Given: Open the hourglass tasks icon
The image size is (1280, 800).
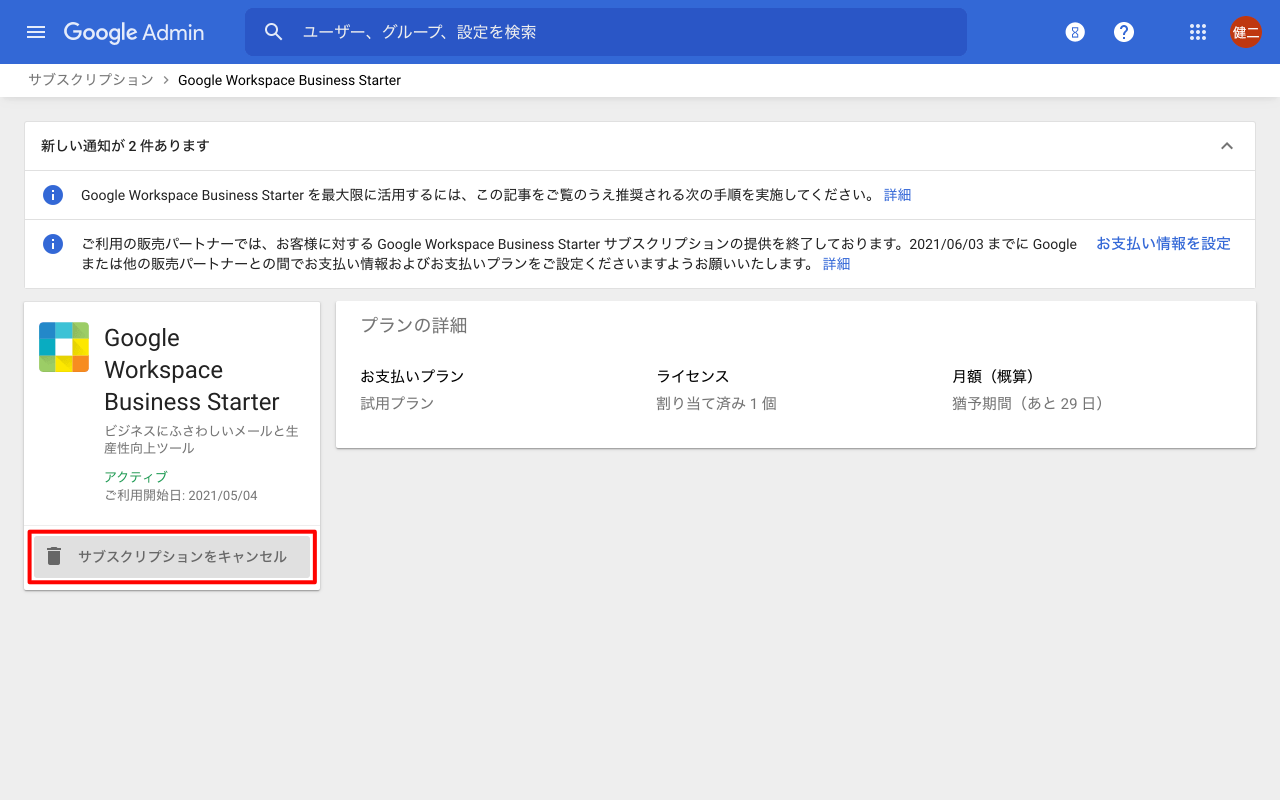Looking at the screenshot, I should [x=1075, y=32].
